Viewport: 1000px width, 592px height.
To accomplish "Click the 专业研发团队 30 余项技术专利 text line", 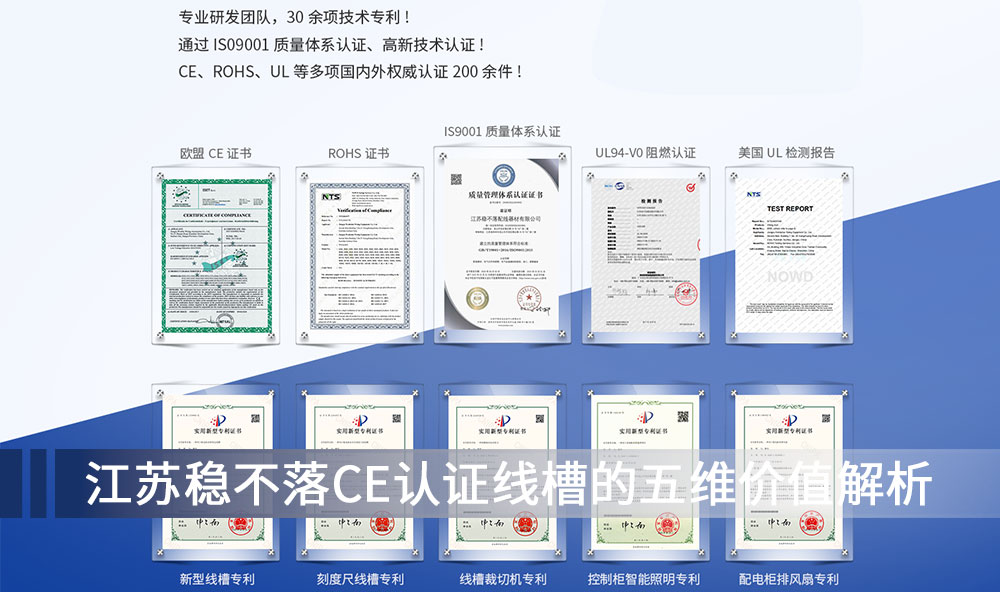I will pos(294,17).
